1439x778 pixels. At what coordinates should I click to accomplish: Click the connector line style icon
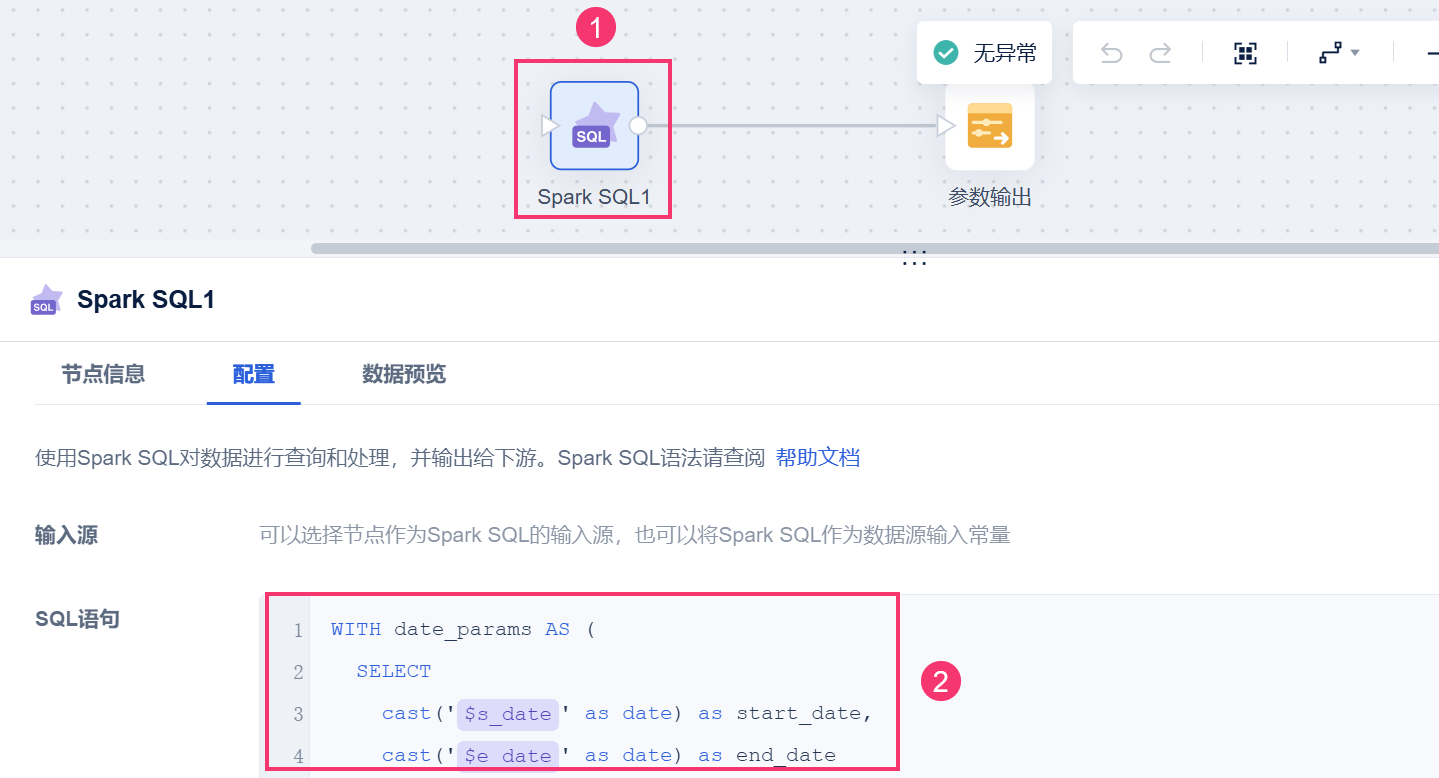click(1330, 54)
